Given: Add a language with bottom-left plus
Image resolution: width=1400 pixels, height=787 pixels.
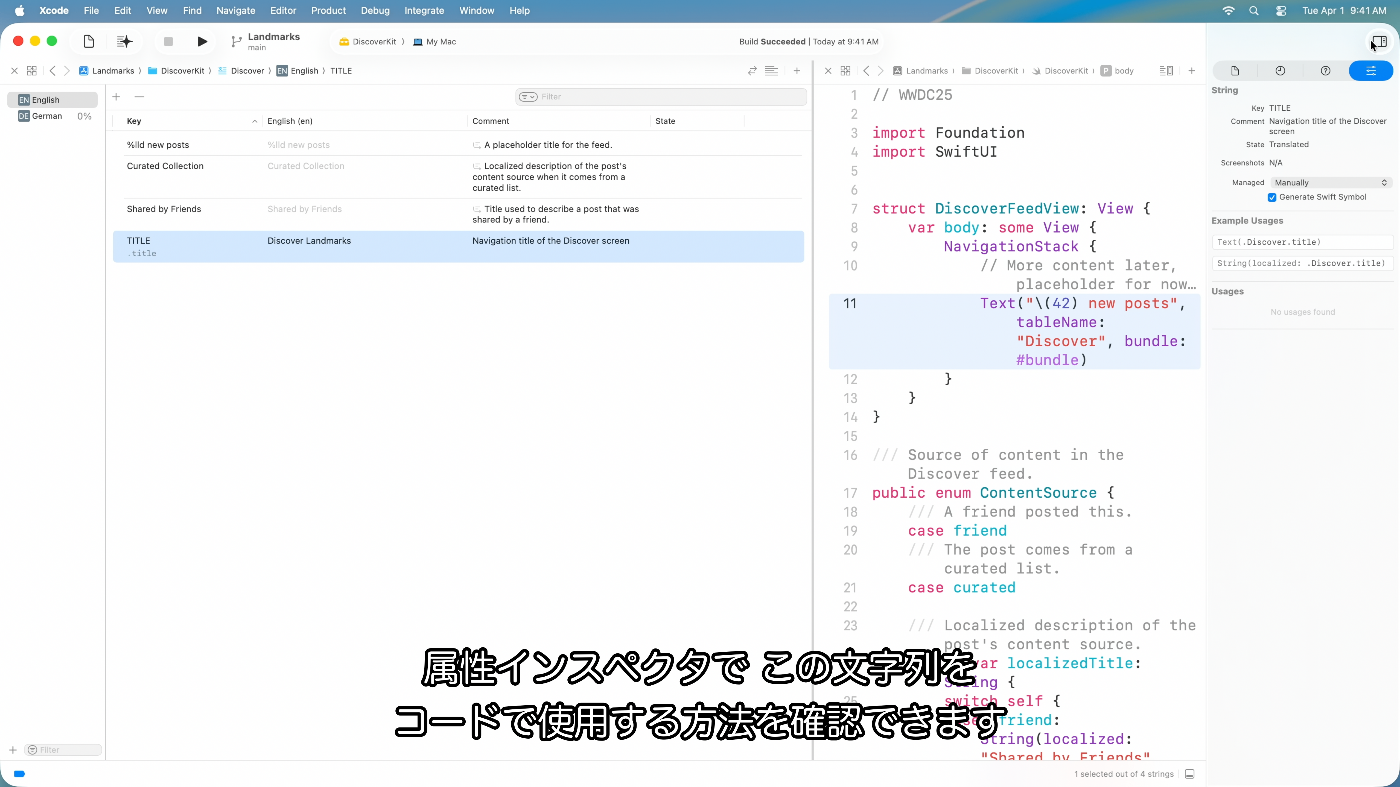Looking at the screenshot, I should 13,750.
